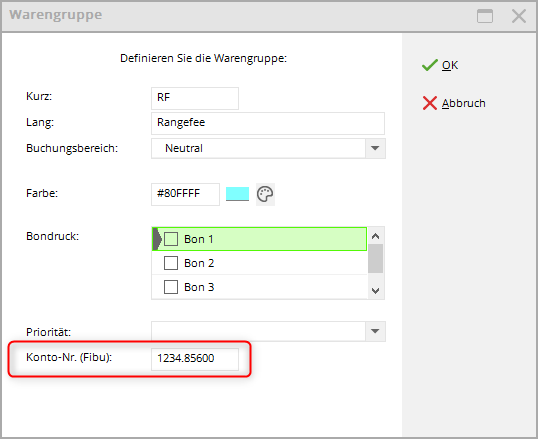Click the red X Abbruch icon
Screen dimensions: 538x439
tap(430, 103)
